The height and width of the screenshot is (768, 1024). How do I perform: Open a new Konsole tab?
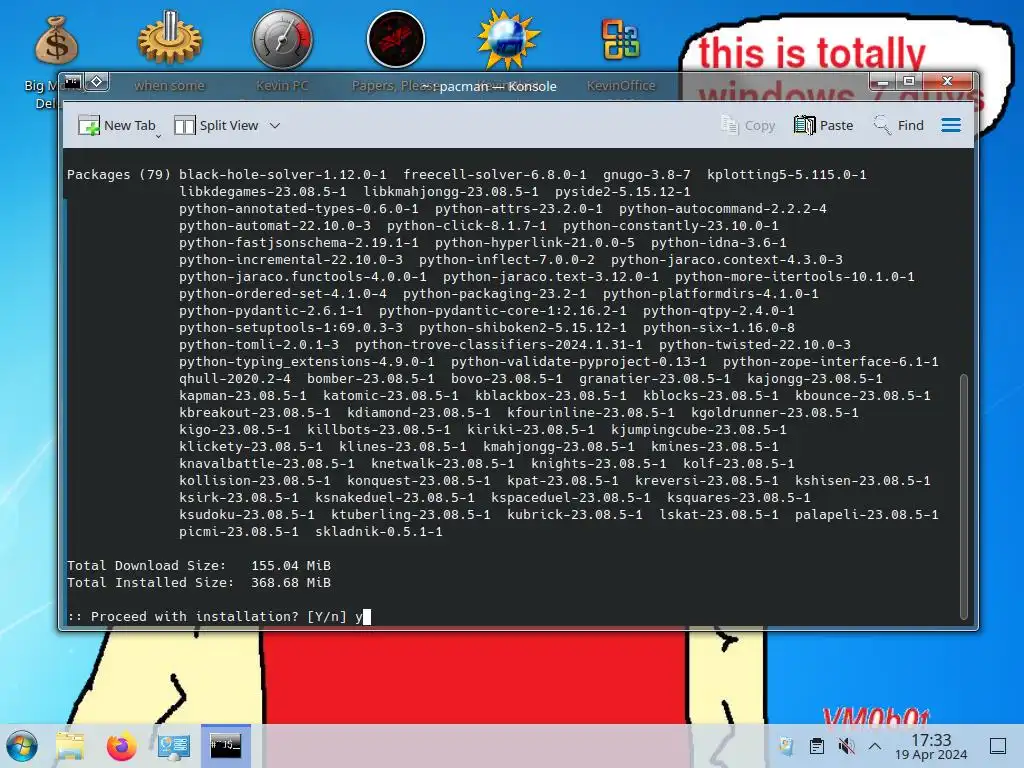(116, 125)
